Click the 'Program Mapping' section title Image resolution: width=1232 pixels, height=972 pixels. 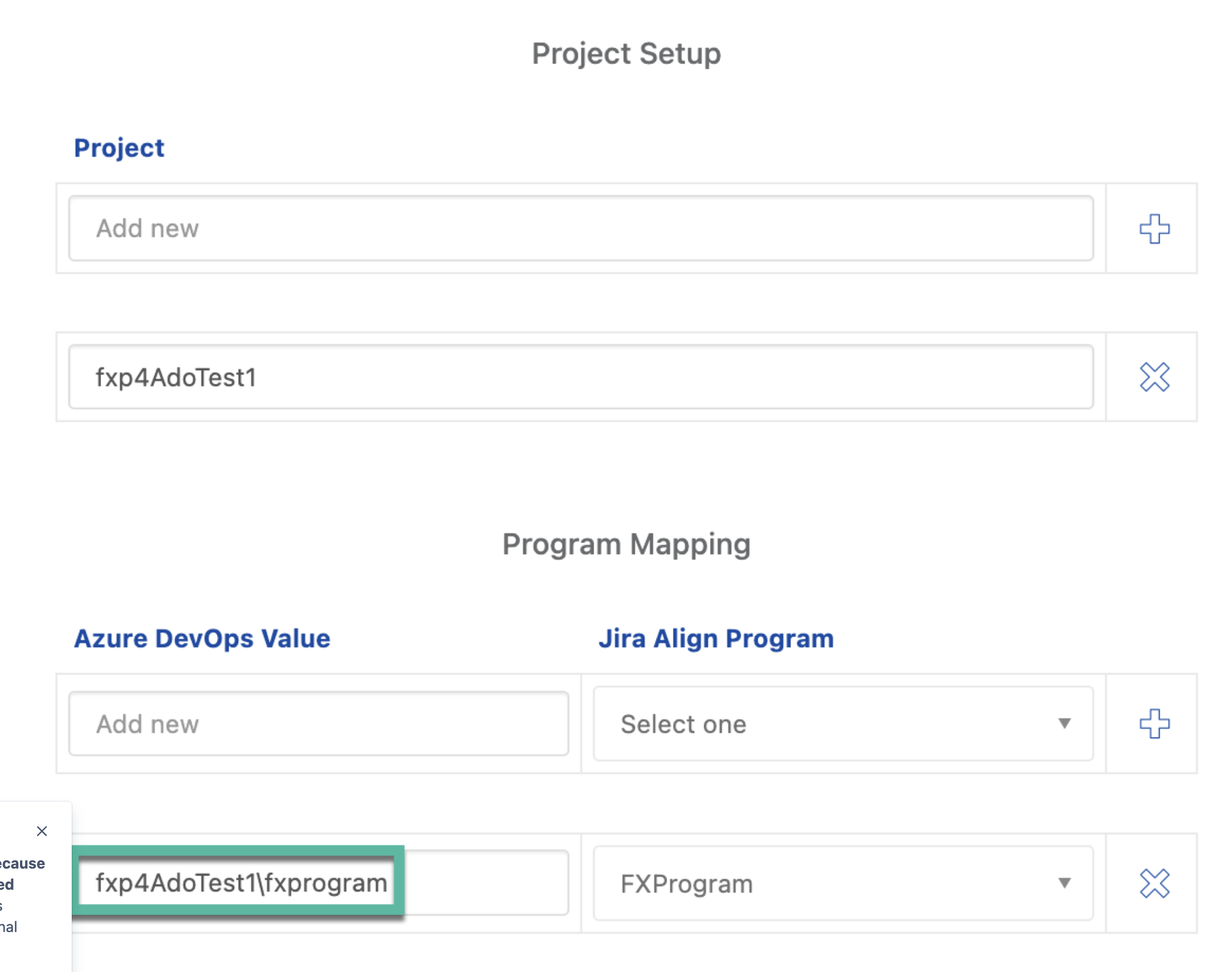pyautogui.click(x=626, y=544)
